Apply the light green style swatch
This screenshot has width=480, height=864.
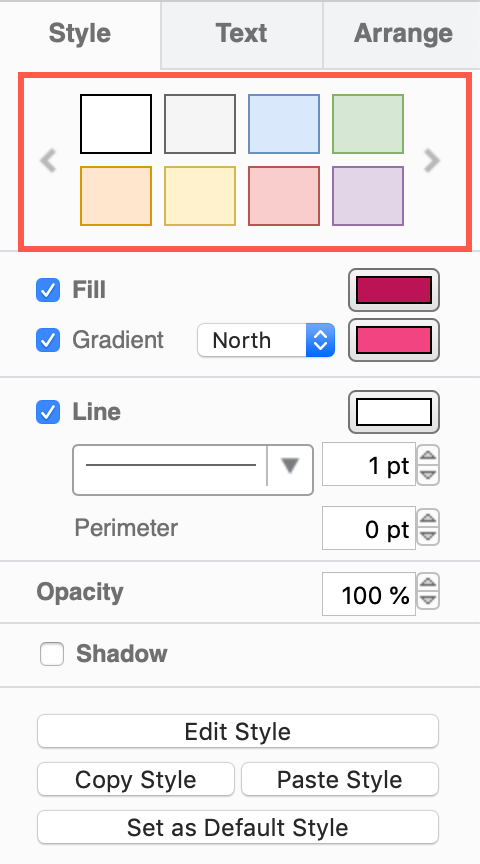pyautogui.click(x=368, y=124)
